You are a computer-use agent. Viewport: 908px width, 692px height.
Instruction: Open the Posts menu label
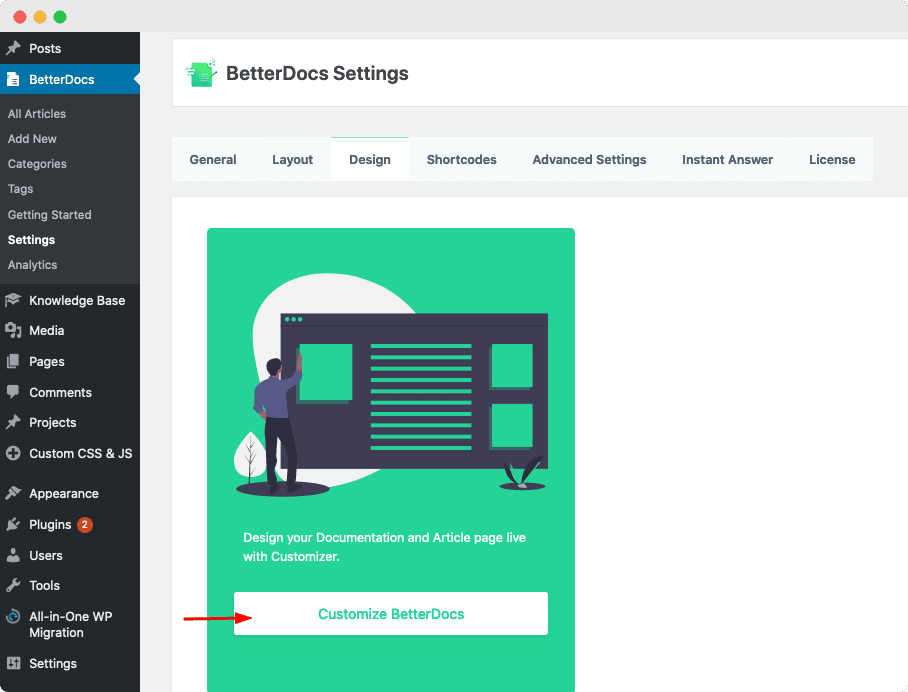[45, 48]
